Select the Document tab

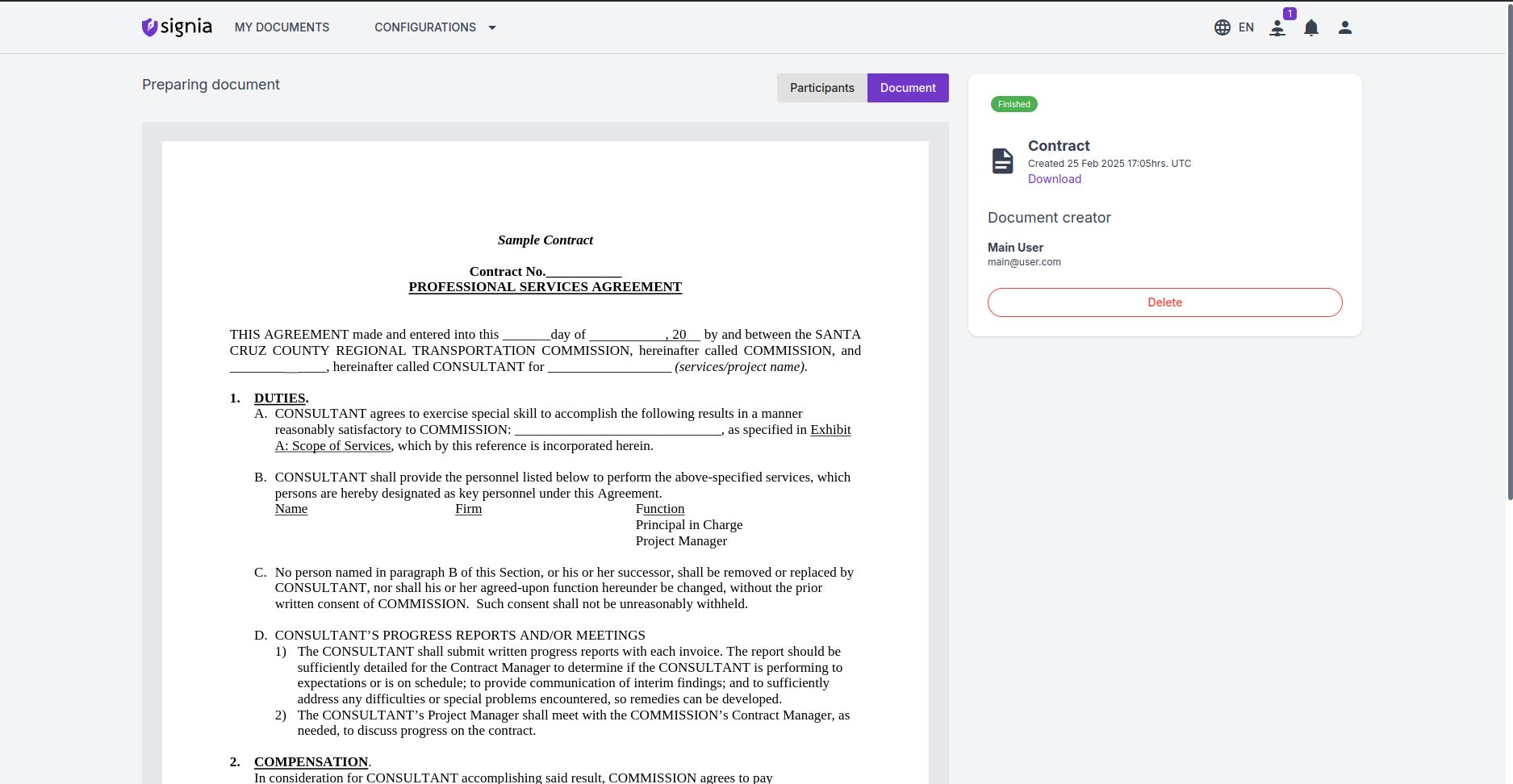(x=908, y=88)
